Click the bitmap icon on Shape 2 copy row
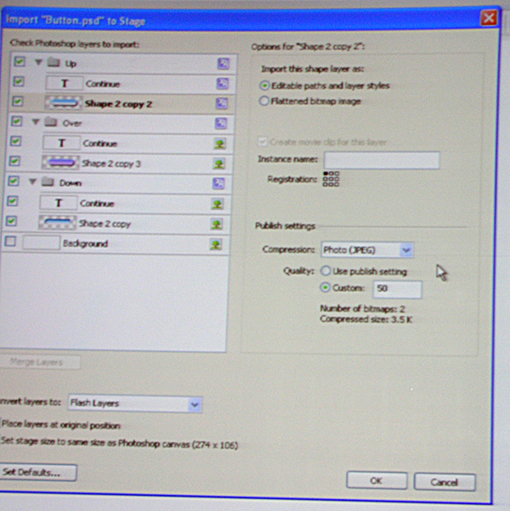 click(217, 224)
